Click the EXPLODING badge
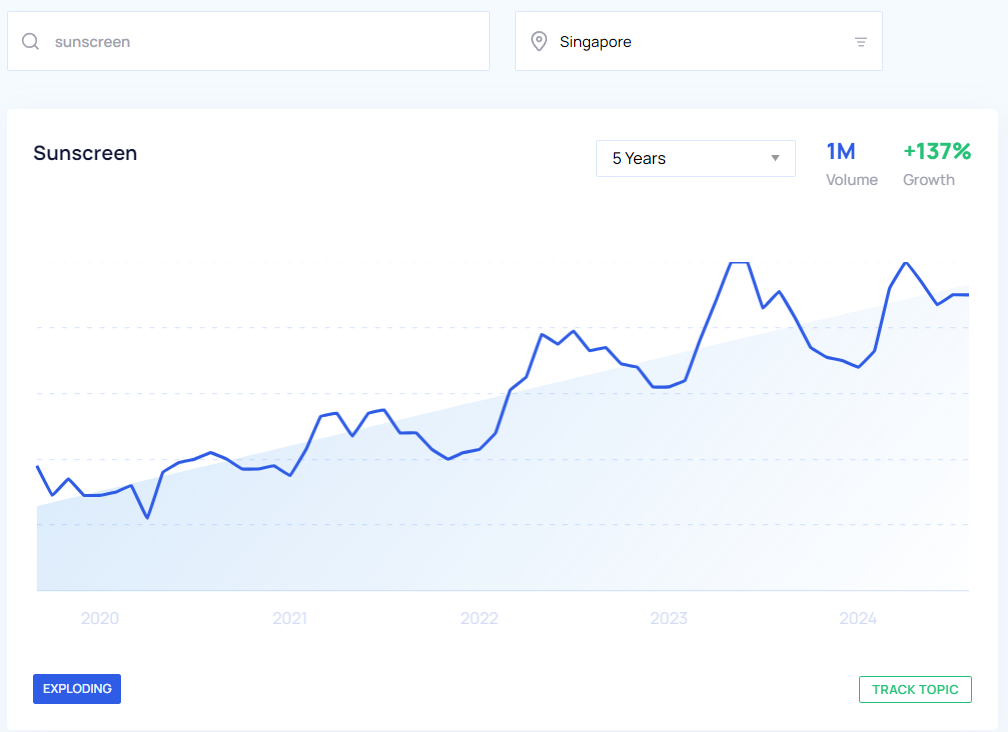The height and width of the screenshot is (732, 1008). click(77, 689)
